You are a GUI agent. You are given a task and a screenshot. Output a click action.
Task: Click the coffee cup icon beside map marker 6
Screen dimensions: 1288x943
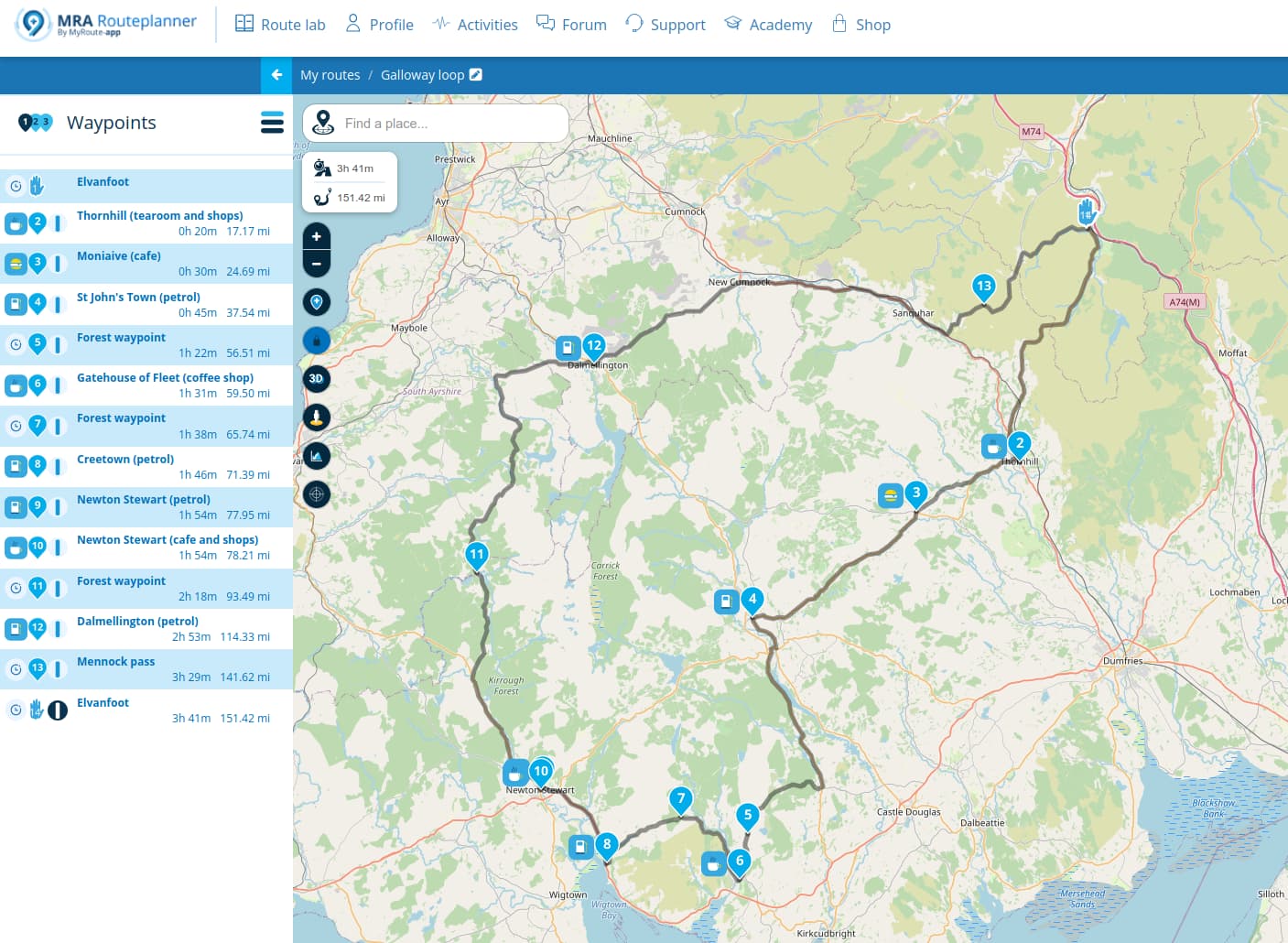[713, 863]
